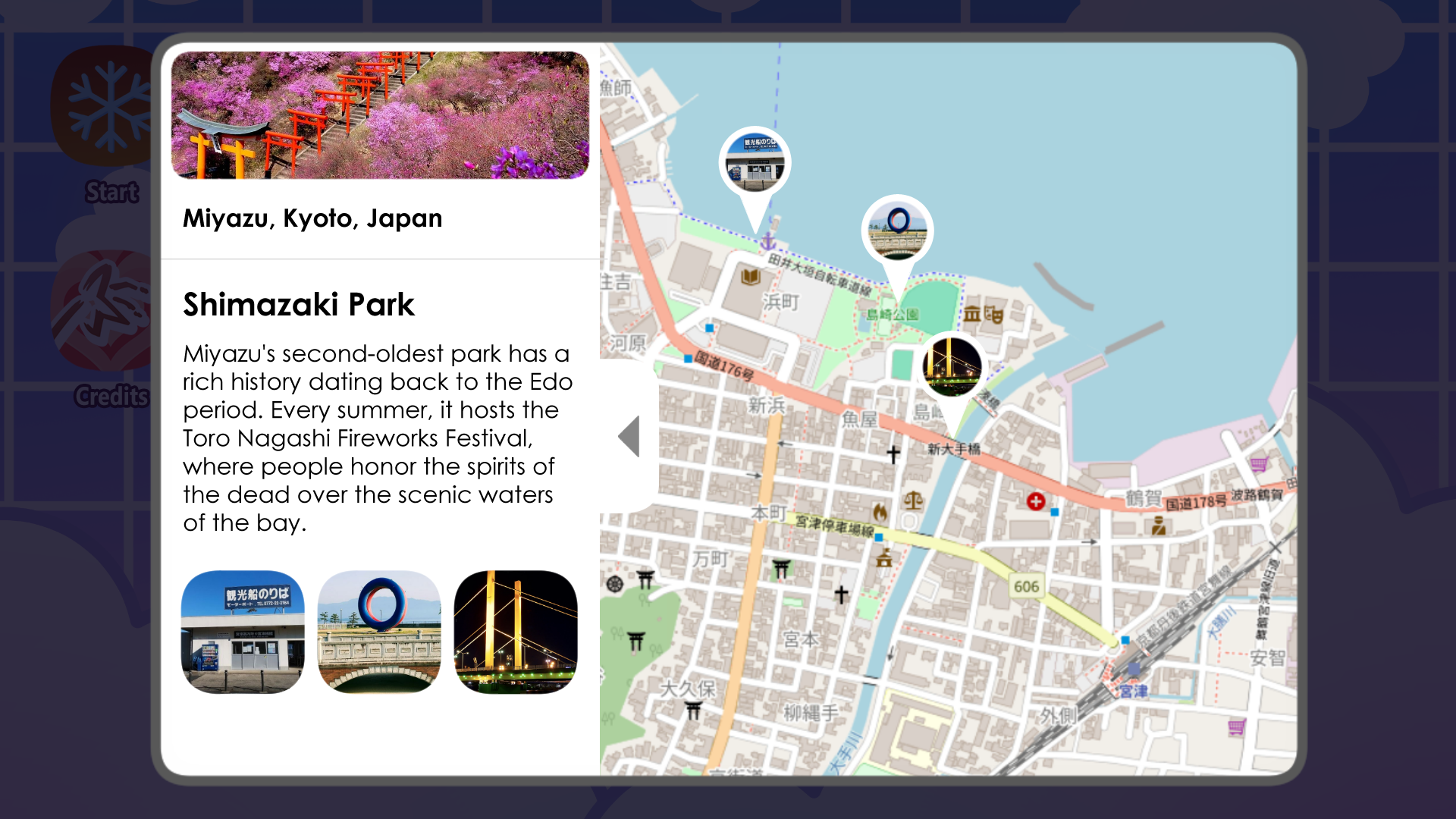
Task: Collapse the info panel using the left arrow
Action: (x=629, y=436)
